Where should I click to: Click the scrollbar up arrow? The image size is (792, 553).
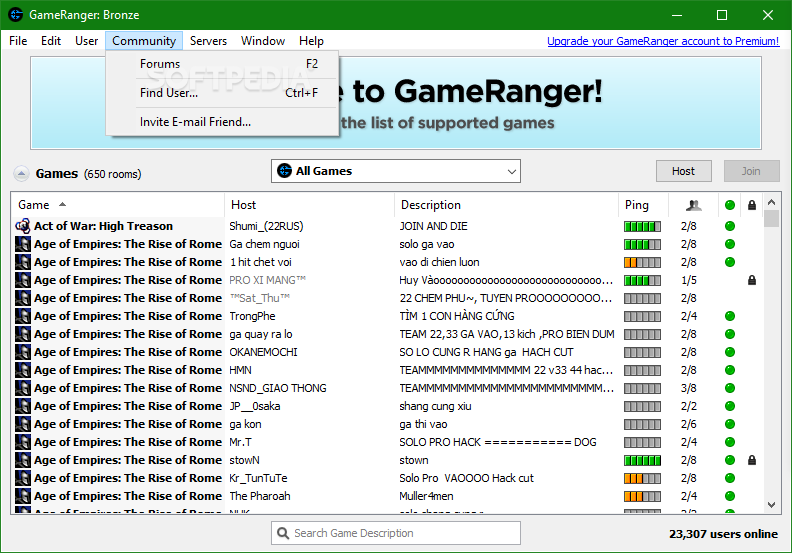tap(771, 203)
